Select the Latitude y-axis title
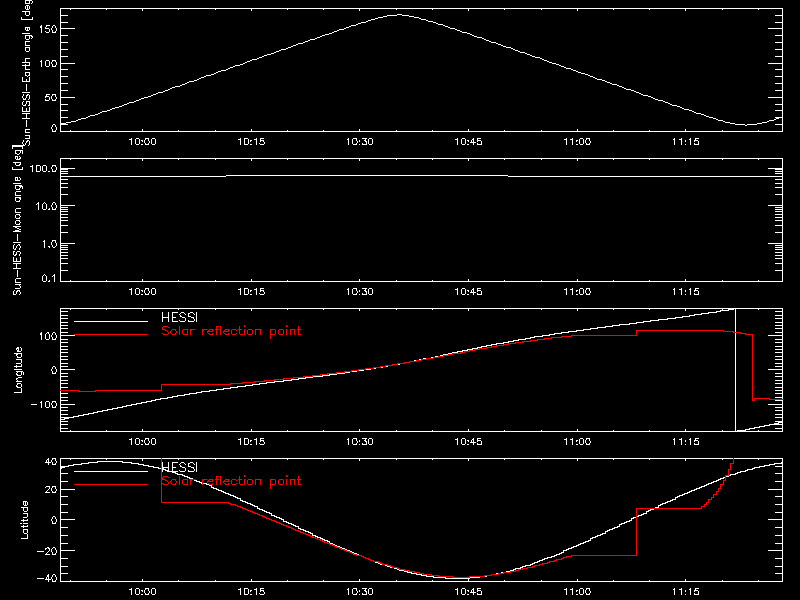 coord(24,520)
